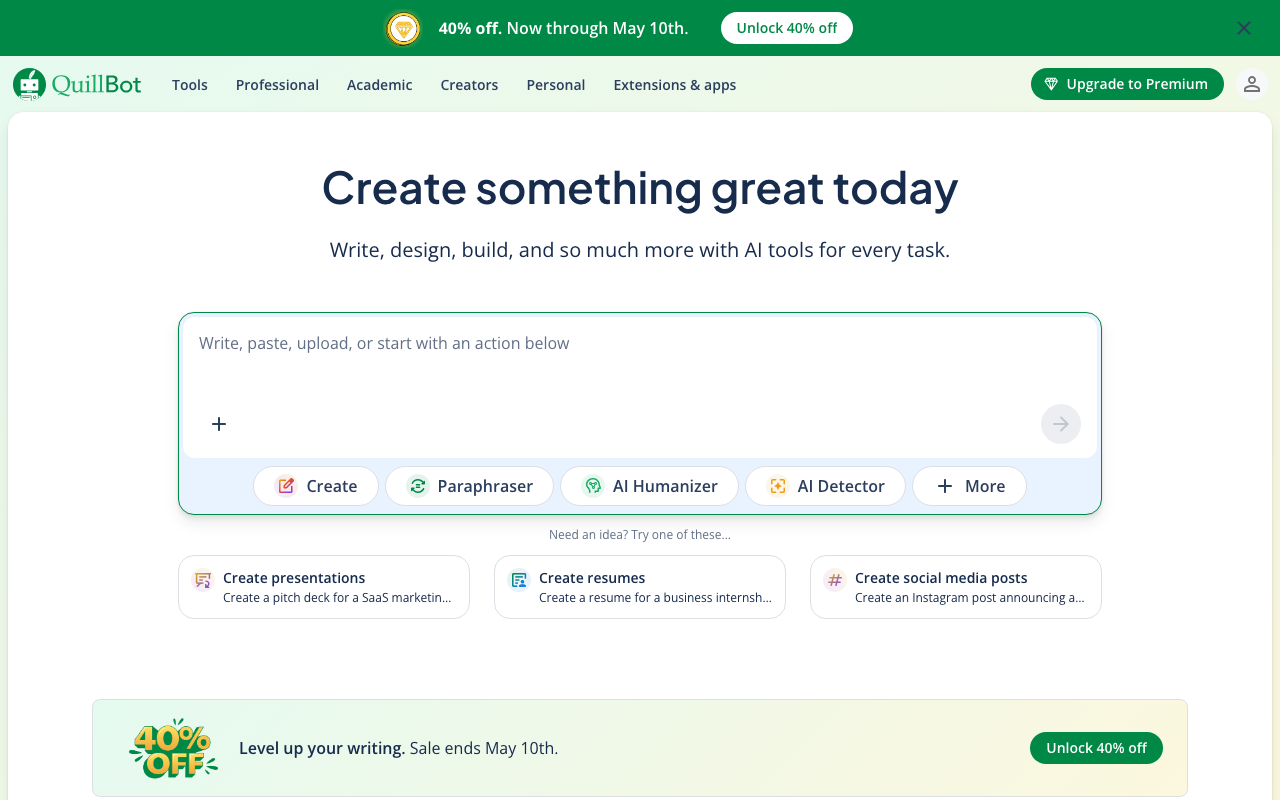Select the AI Humanizer button
The height and width of the screenshot is (800, 1280).
(649, 486)
